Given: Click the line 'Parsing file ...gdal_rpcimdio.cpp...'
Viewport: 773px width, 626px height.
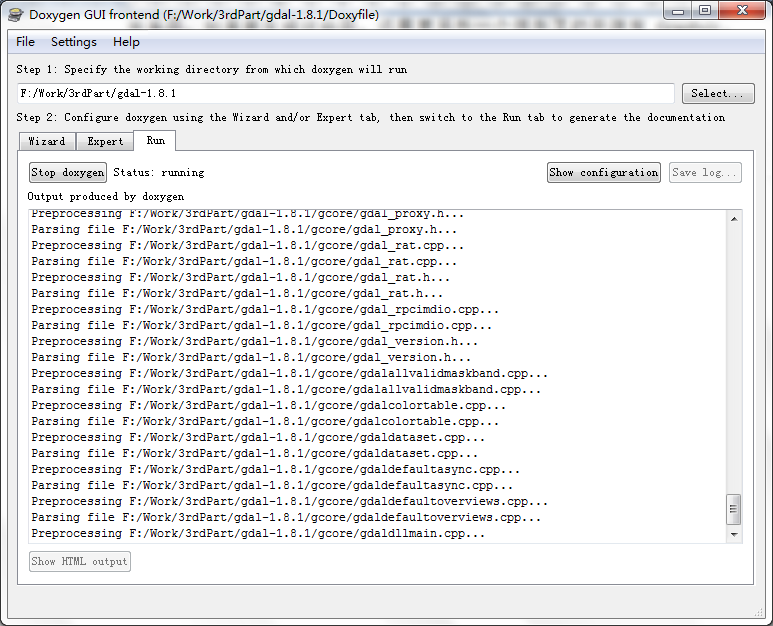Looking at the screenshot, I should pos(262,325).
